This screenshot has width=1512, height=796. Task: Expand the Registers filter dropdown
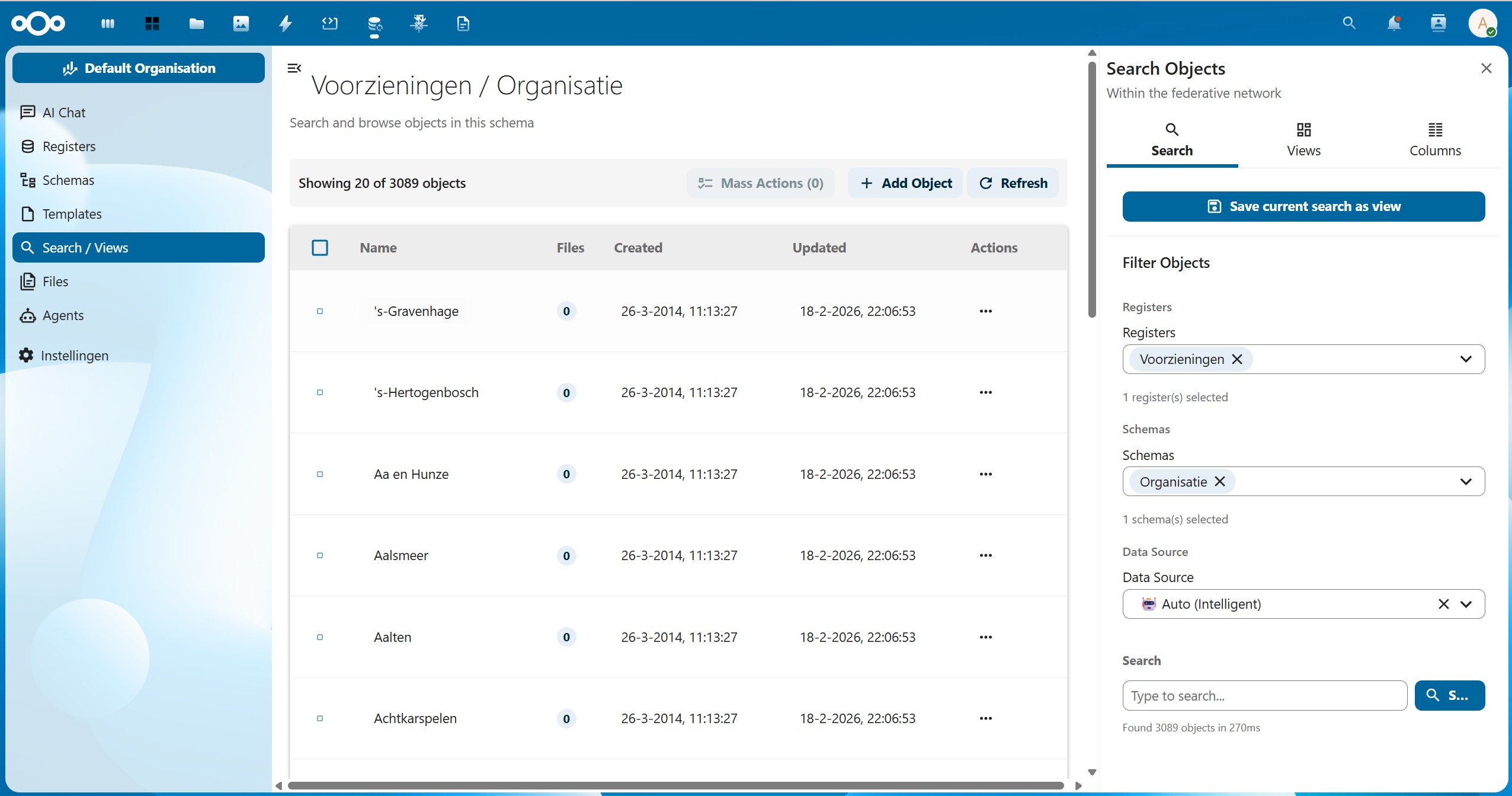tap(1468, 359)
